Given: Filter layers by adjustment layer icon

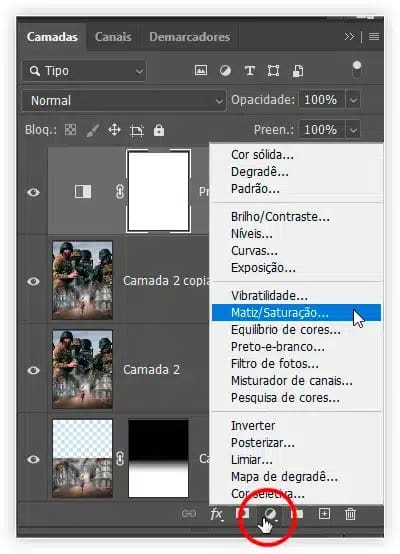Looking at the screenshot, I should pos(225,71).
